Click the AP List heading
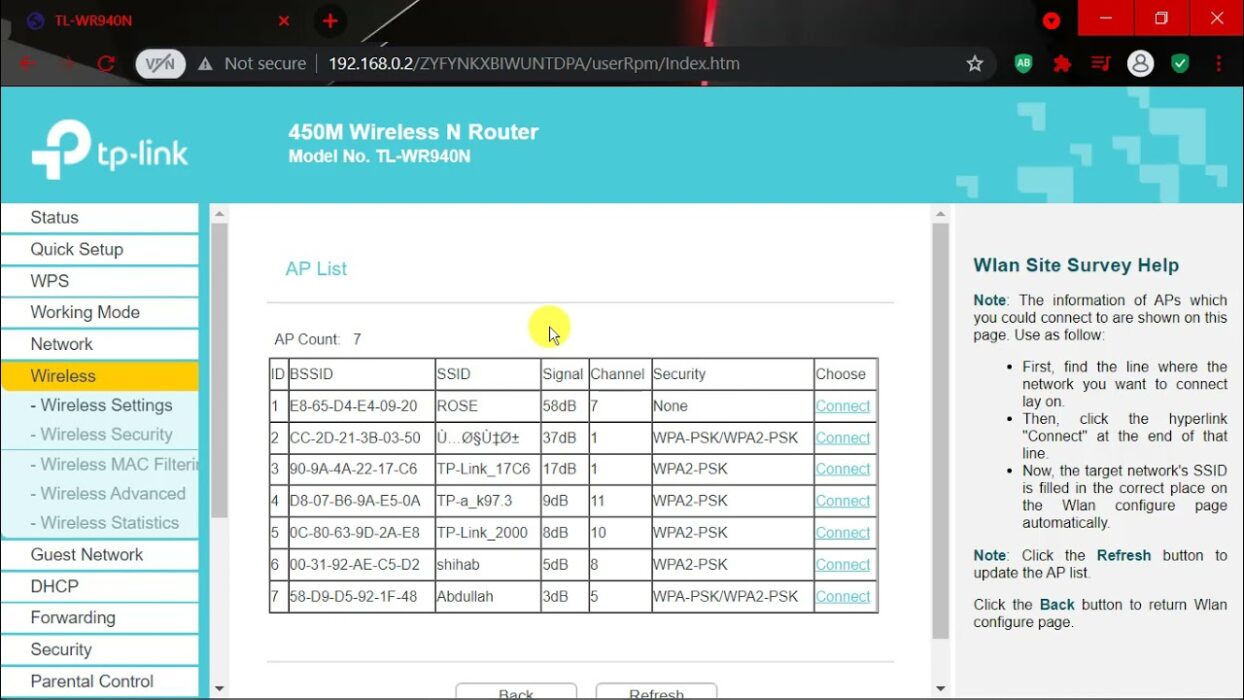This screenshot has width=1244, height=700. (x=316, y=269)
